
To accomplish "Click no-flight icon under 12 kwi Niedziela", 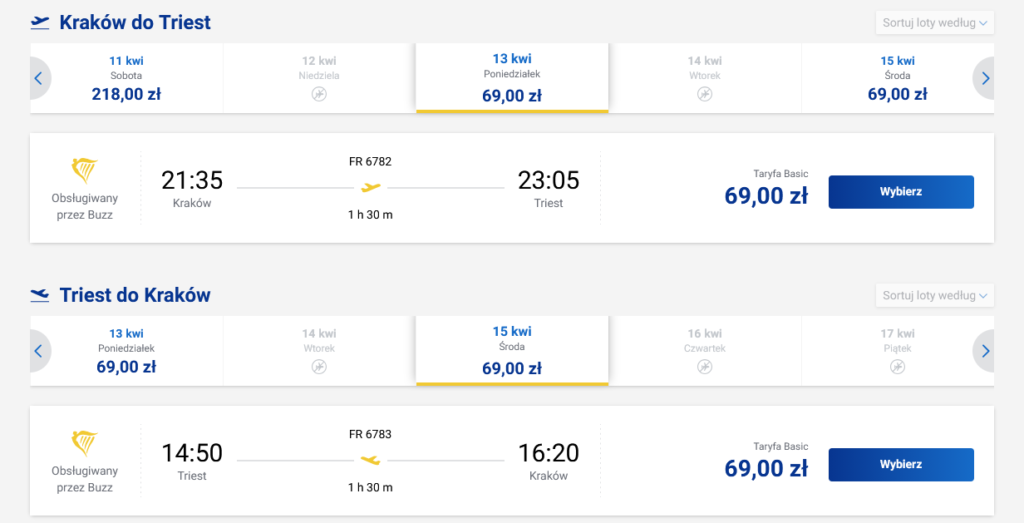I will tap(319, 94).
